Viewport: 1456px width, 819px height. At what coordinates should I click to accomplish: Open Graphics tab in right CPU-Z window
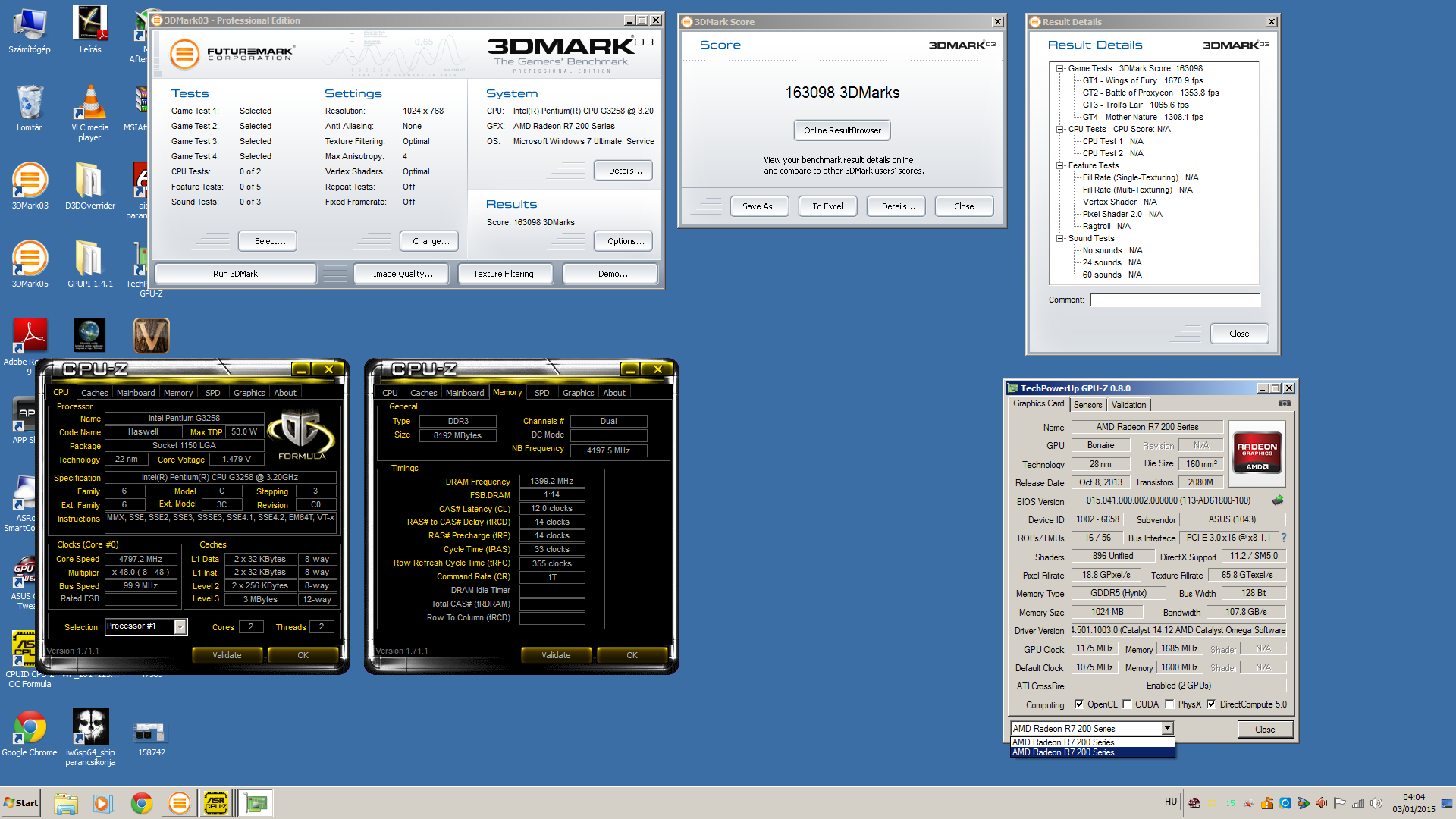[579, 393]
